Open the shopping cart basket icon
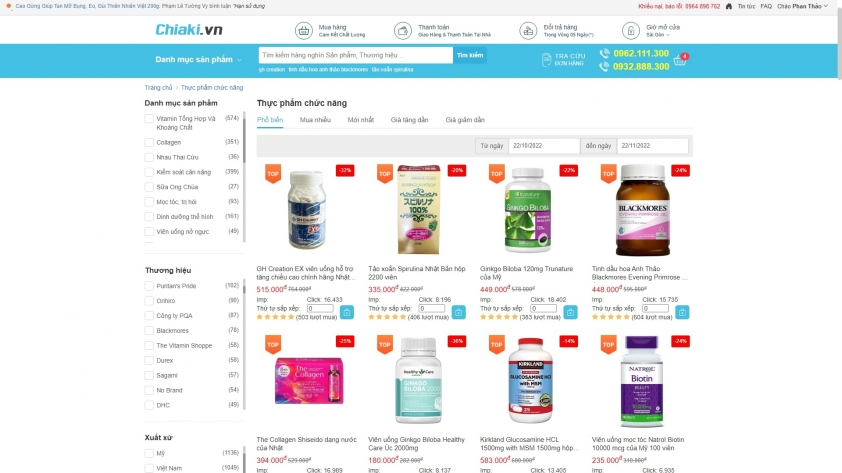Image resolution: width=842 pixels, height=473 pixels. pyautogui.click(x=680, y=60)
